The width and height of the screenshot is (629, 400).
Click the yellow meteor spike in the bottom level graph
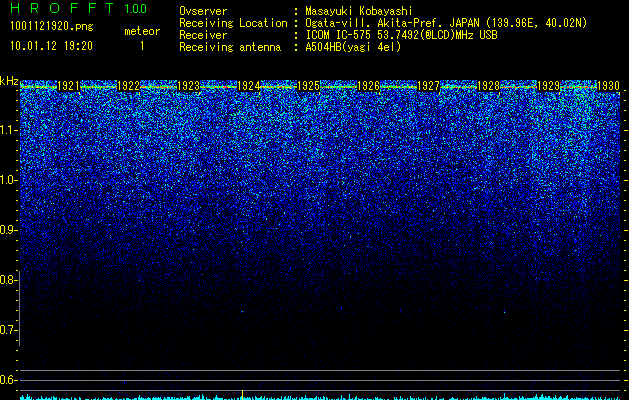point(242,394)
